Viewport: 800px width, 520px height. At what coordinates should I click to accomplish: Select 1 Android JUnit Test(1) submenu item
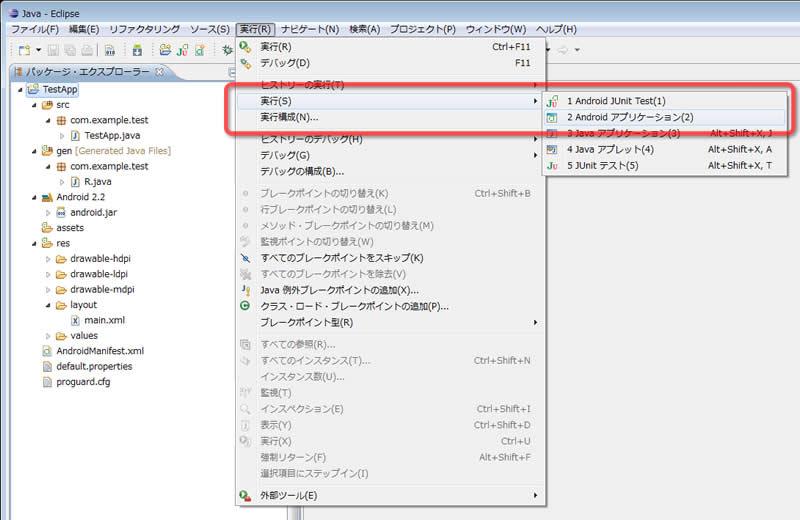(665, 101)
